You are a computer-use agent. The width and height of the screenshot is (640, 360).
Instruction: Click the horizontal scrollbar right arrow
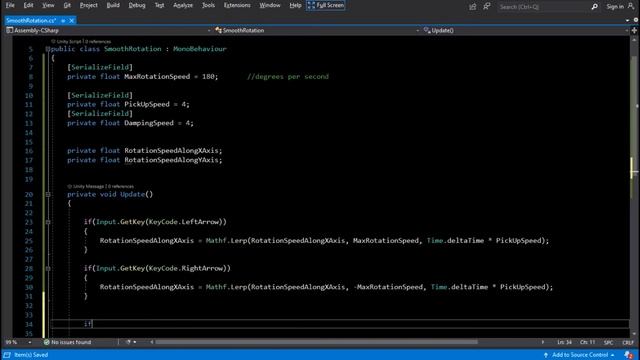[x=543, y=342]
